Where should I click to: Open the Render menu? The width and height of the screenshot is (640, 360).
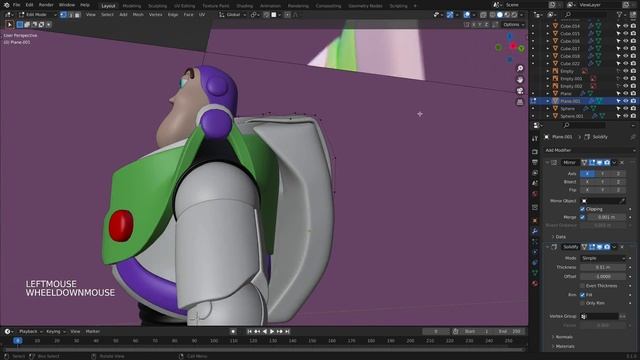46,5
